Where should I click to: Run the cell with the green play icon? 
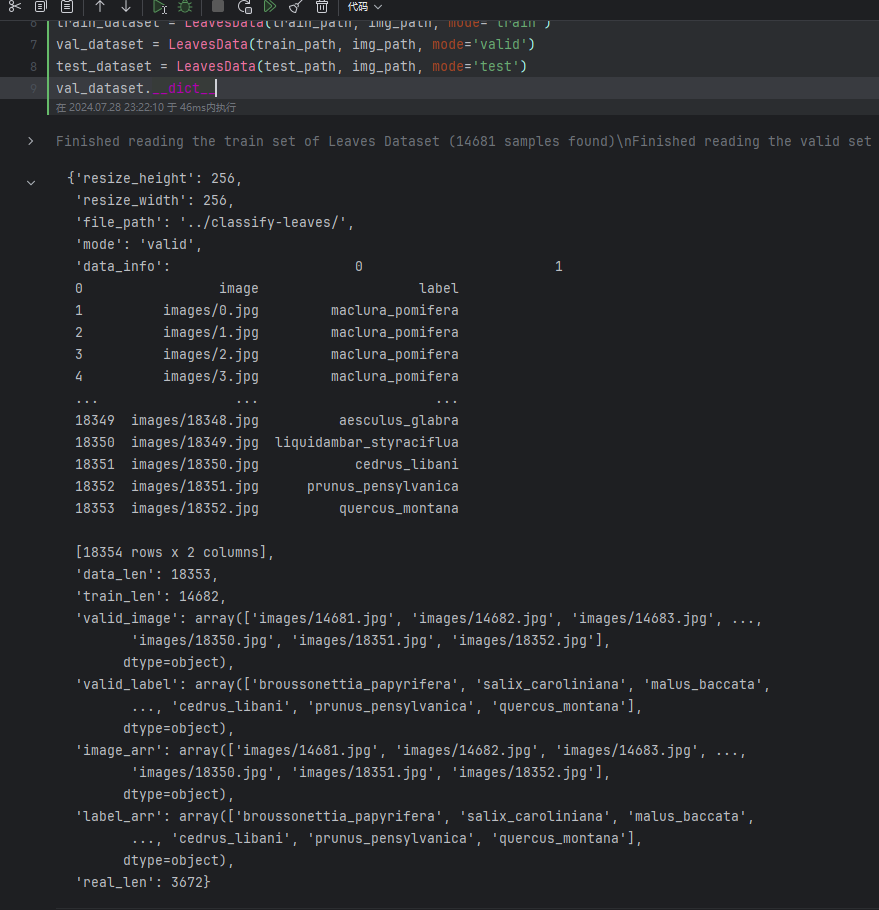[160, 7]
